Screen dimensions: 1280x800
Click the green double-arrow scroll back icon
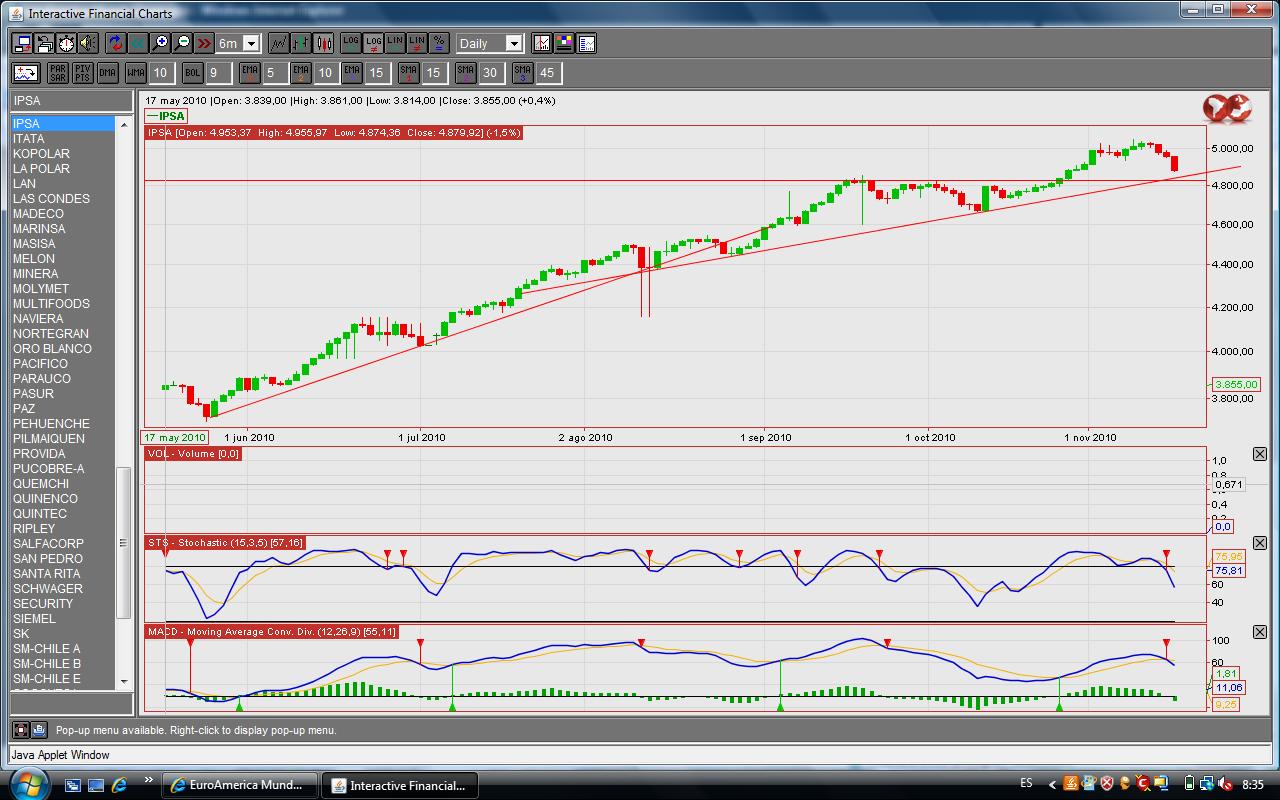[138, 44]
